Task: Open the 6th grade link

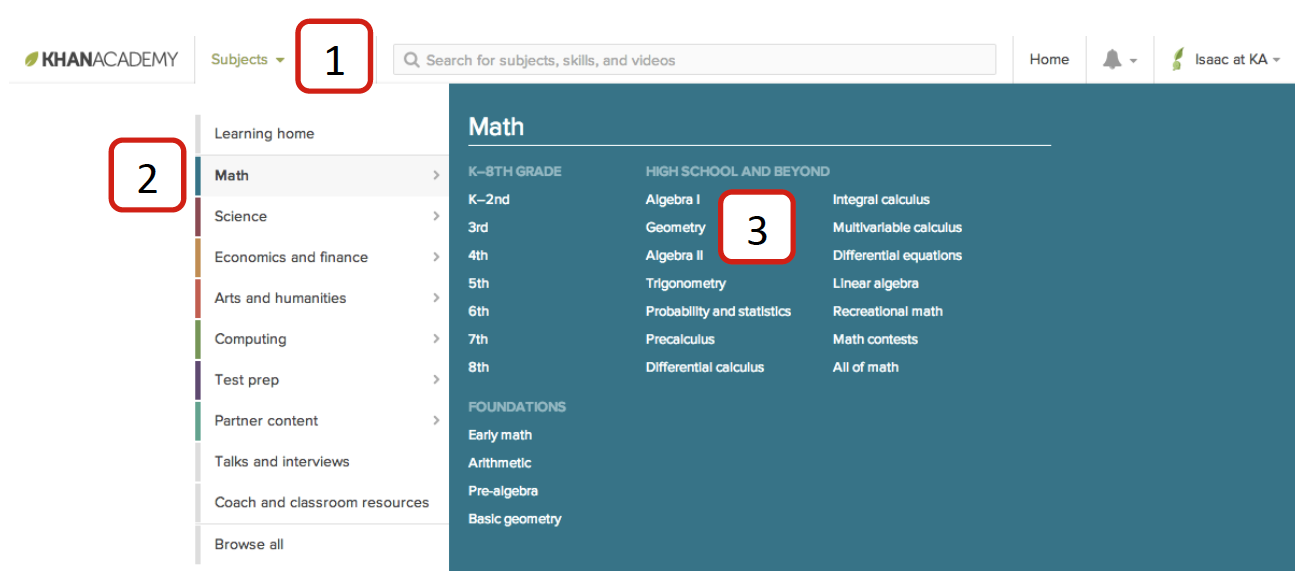Action: [478, 312]
